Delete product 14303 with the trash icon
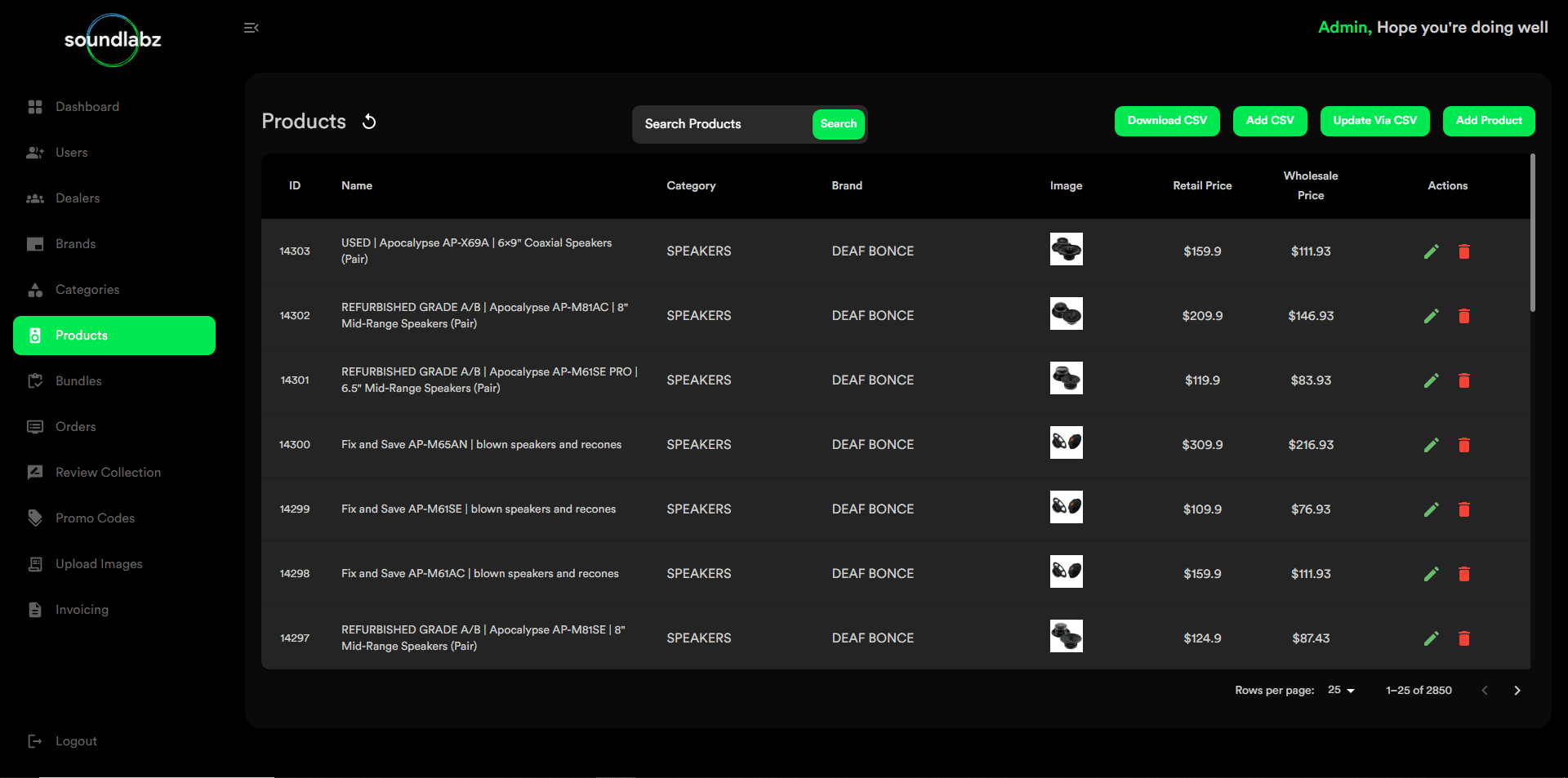 click(x=1464, y=251)
